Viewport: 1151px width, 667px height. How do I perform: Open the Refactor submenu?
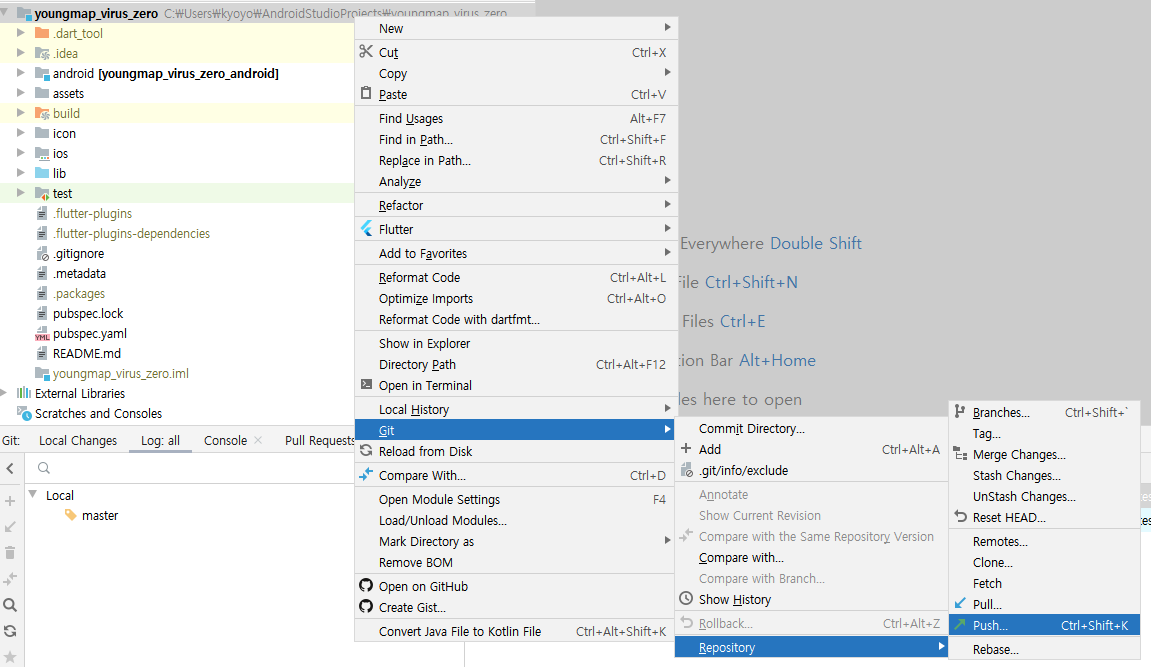pos(516,205)
